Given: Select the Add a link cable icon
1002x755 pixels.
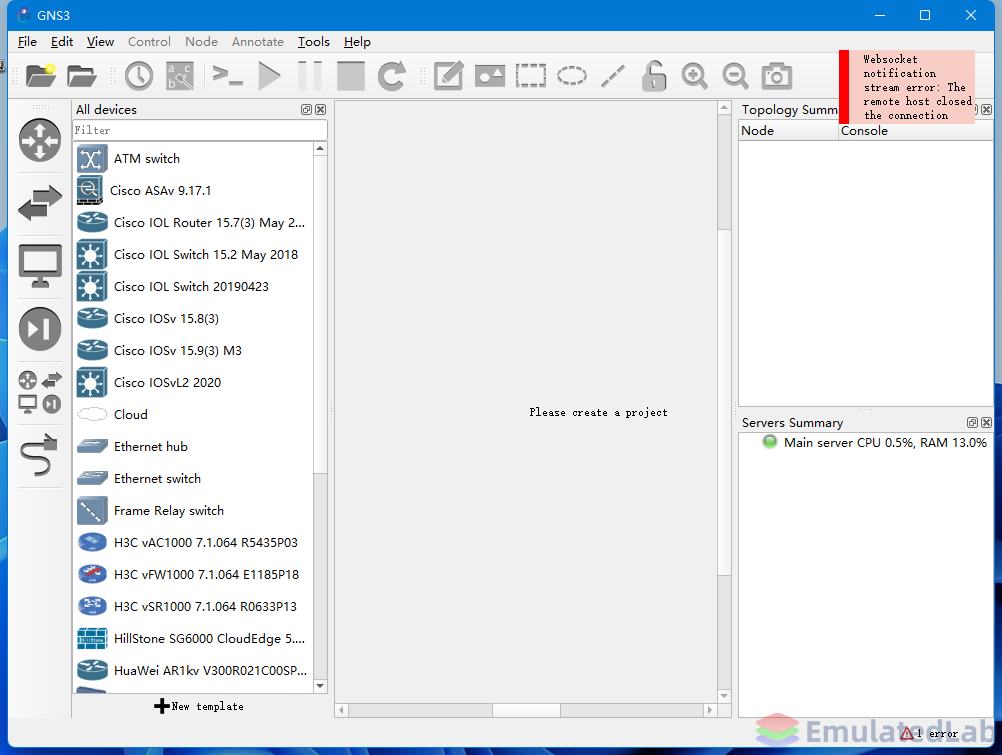Looking at the screenshot, I should click(x=40, y=455).
